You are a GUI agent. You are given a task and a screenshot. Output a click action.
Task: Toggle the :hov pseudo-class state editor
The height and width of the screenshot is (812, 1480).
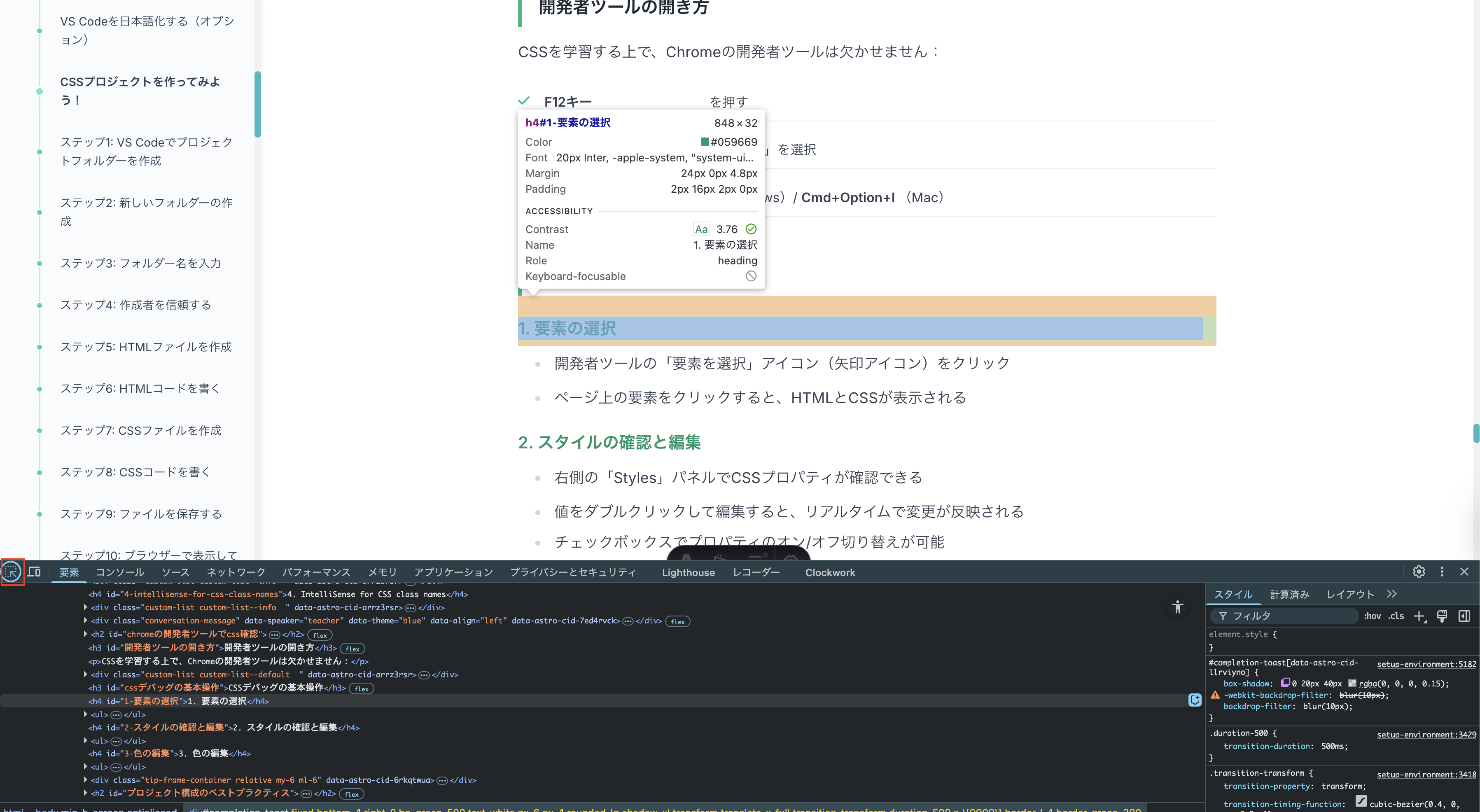[1372, 616]
